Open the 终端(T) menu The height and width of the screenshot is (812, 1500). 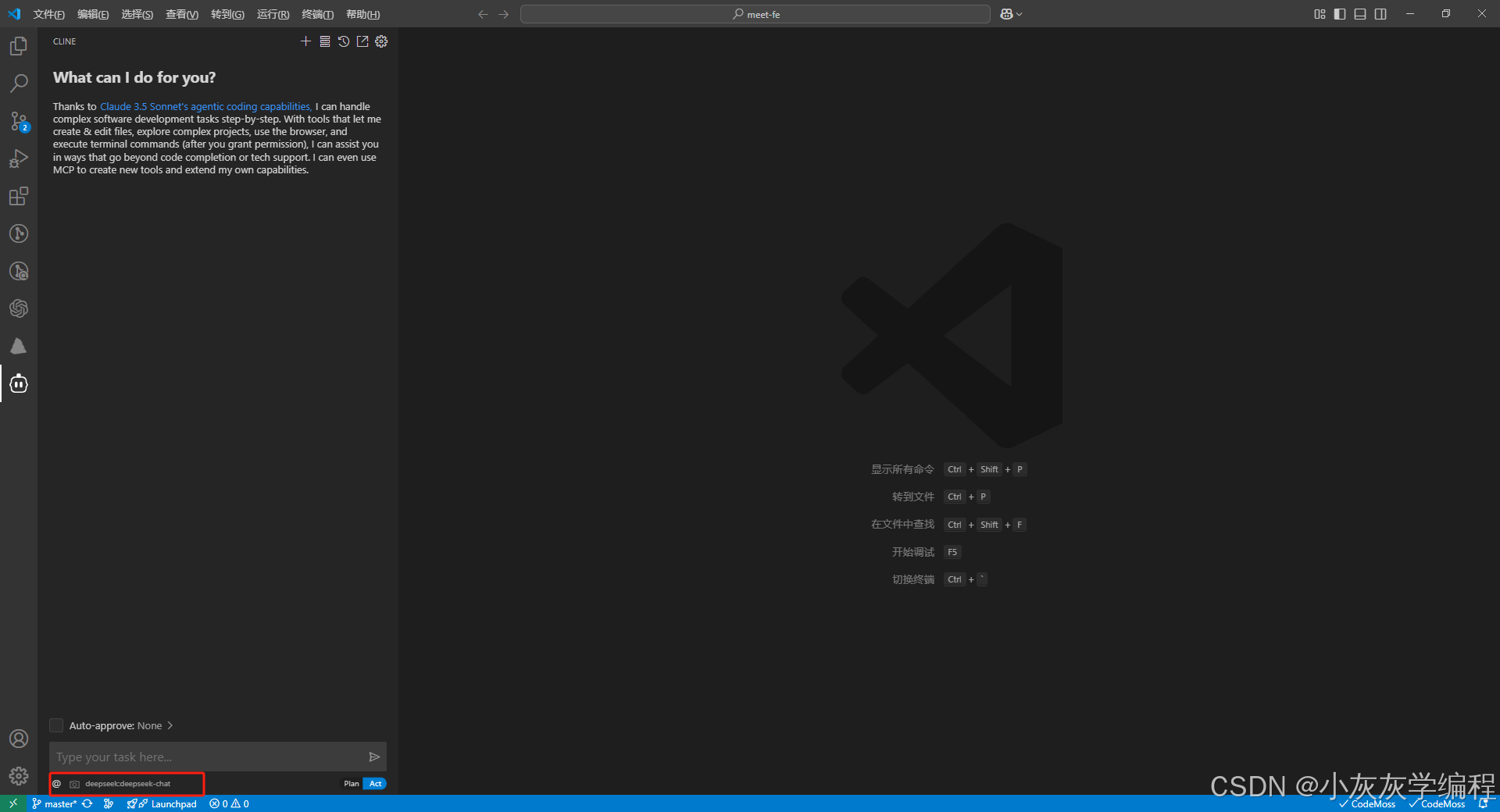coord(317,14)
